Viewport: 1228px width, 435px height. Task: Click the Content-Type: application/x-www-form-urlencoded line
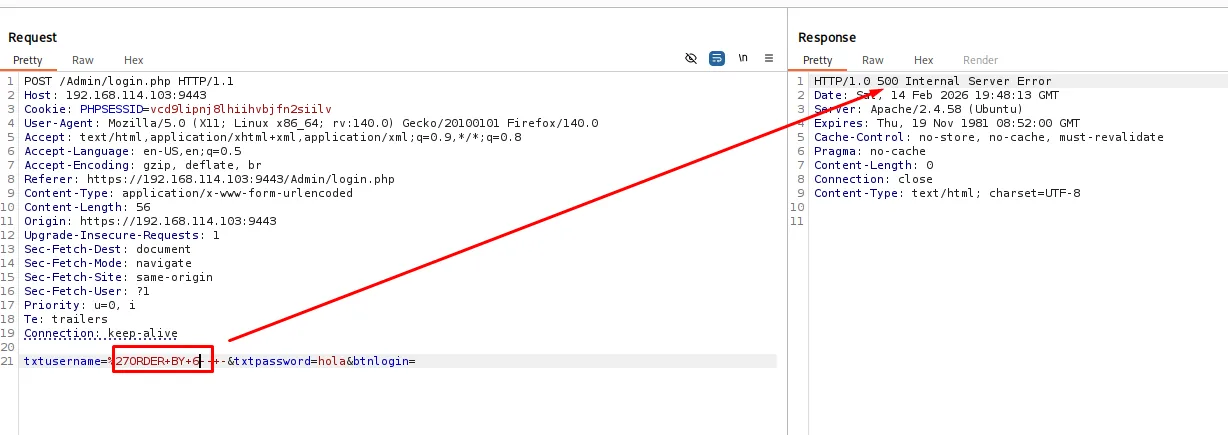click(x=188, y=193)
